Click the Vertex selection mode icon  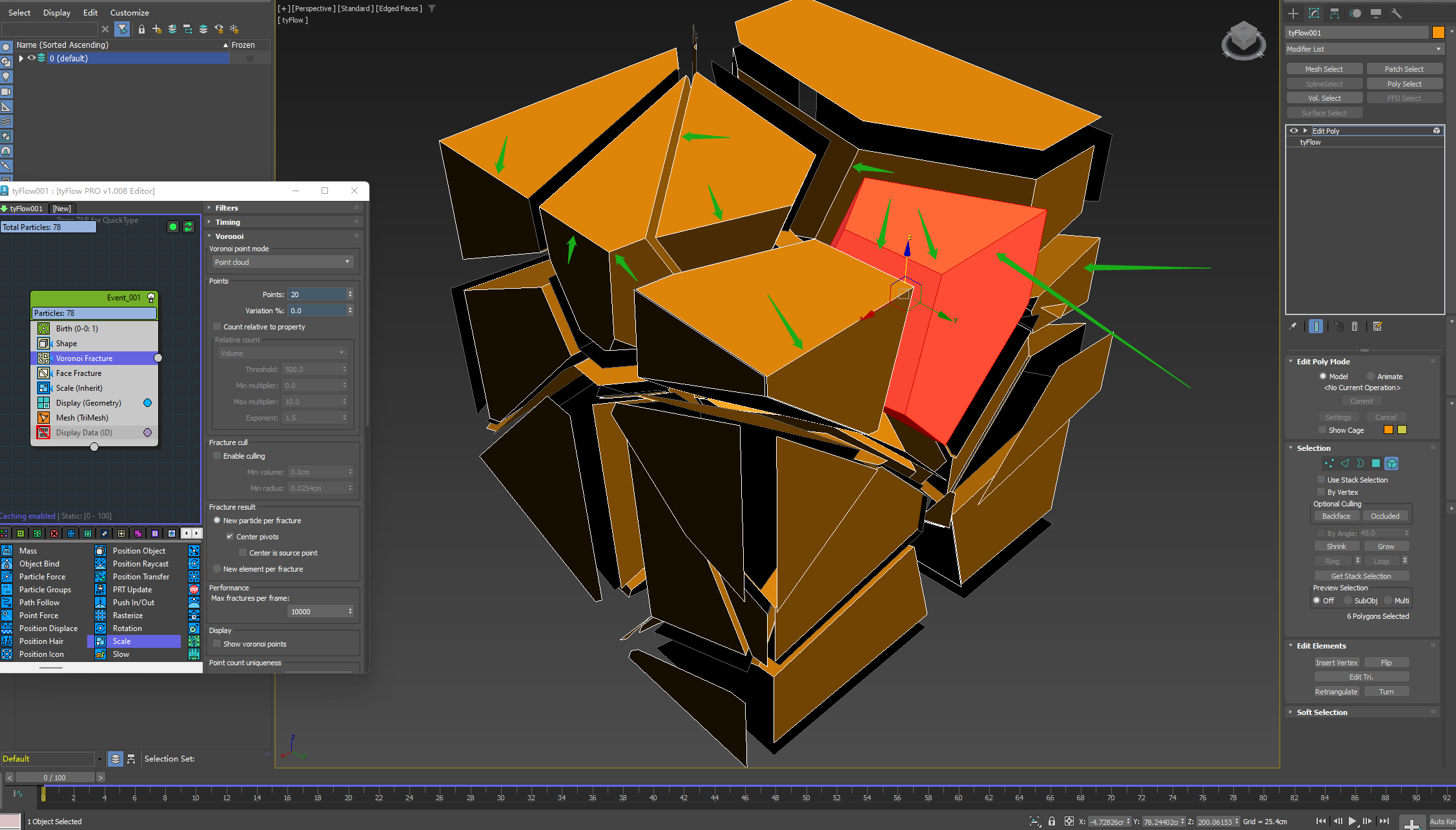tap(1329, 463)
